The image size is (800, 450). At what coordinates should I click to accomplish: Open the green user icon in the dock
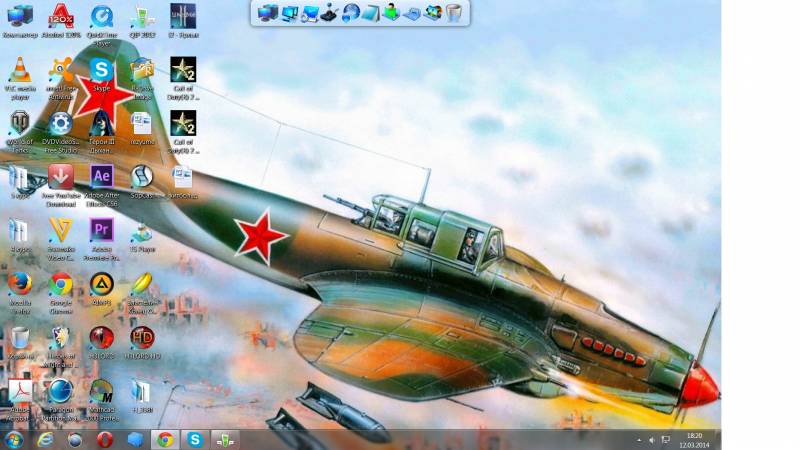tap(391, 13)
